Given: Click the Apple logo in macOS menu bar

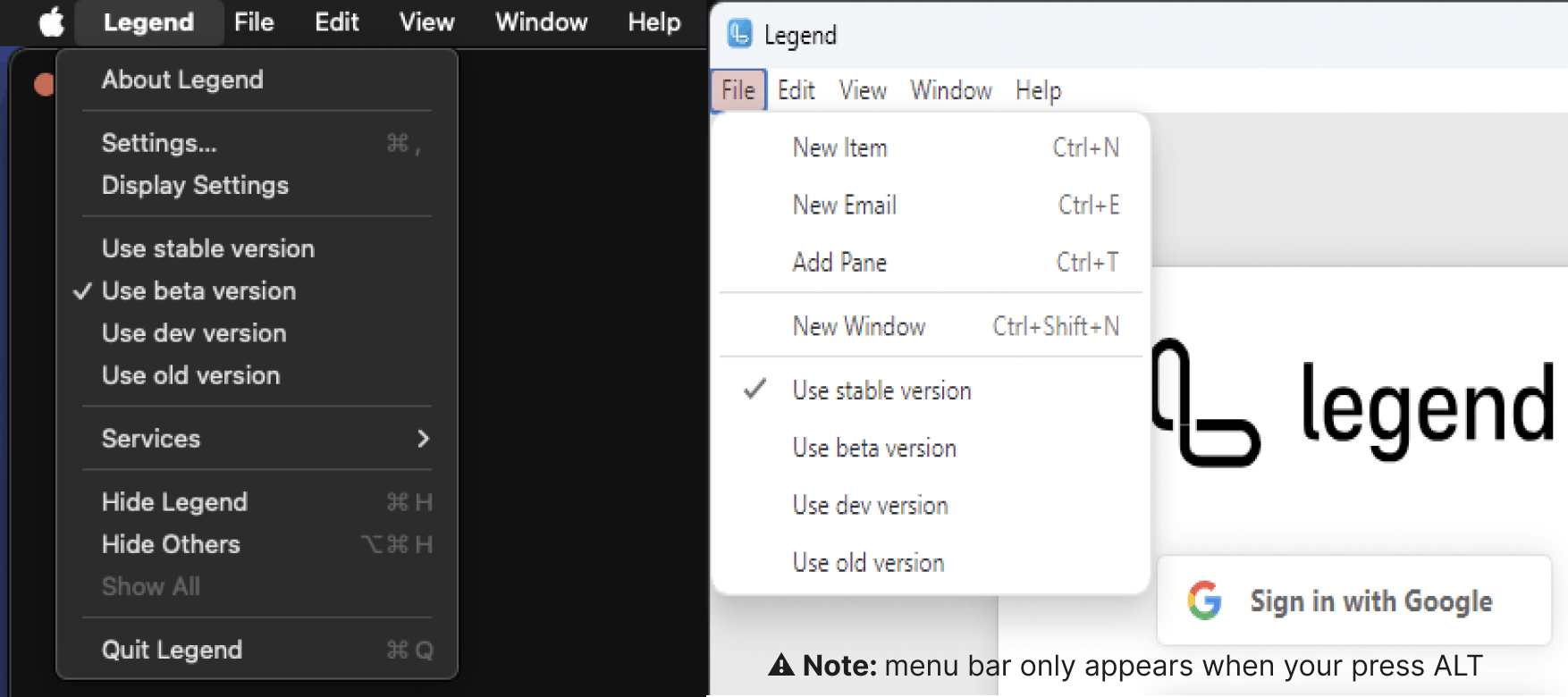Looking at the screenshot, I should coord(52,21).
